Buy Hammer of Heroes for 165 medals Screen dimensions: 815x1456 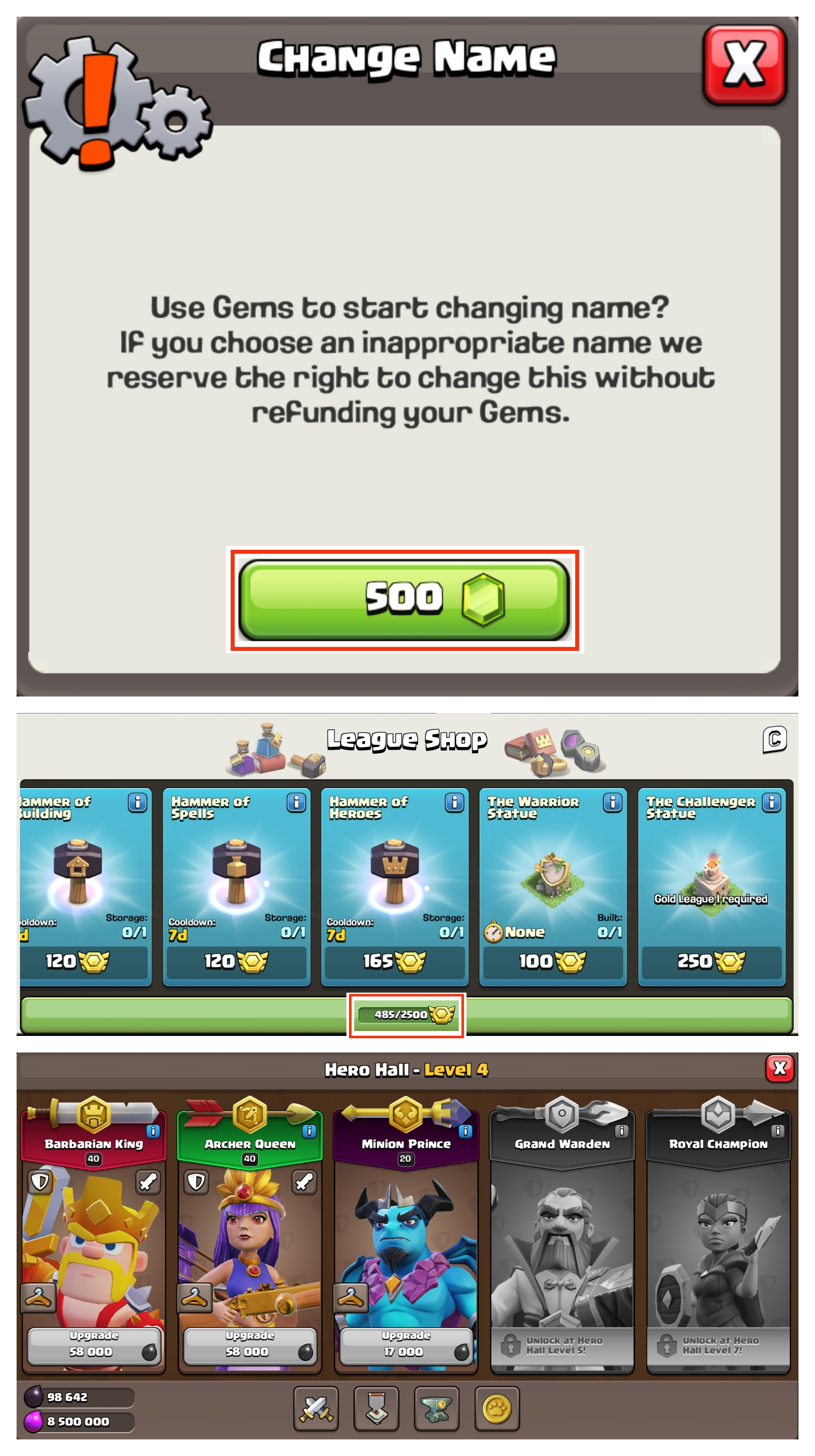(395, 962)
